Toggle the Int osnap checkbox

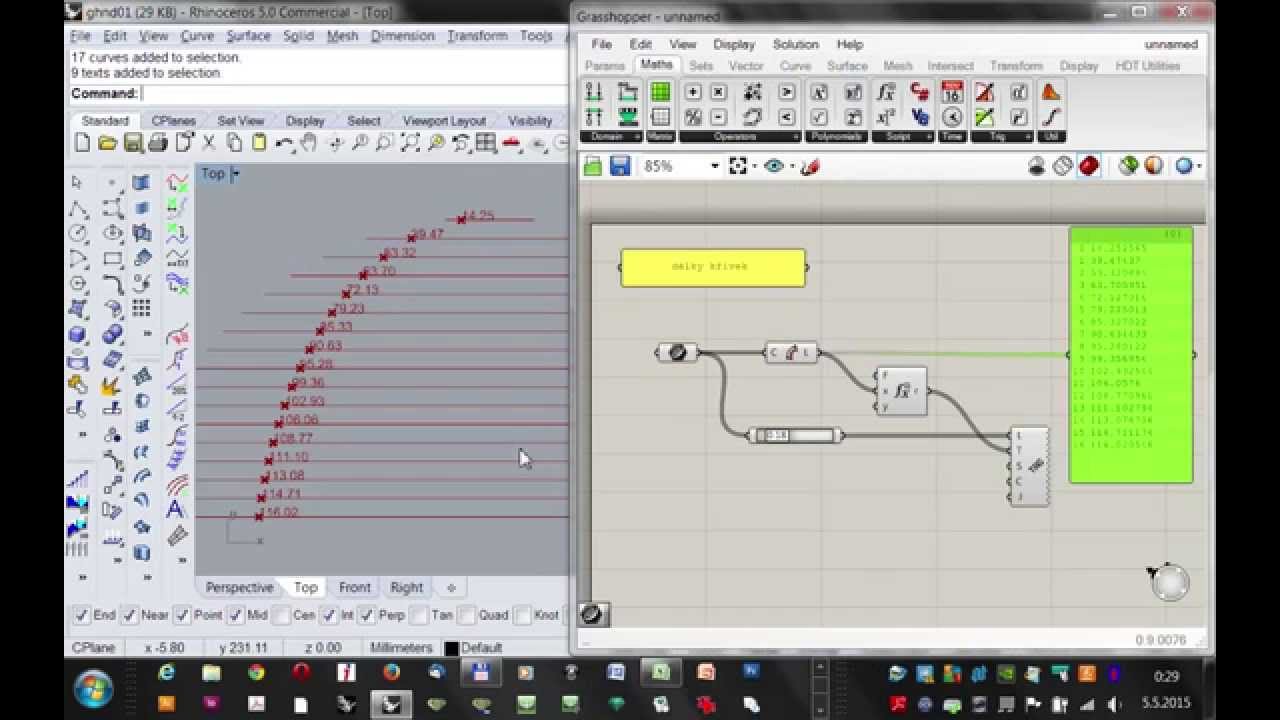pyautogui.click(x=329, y=615)
